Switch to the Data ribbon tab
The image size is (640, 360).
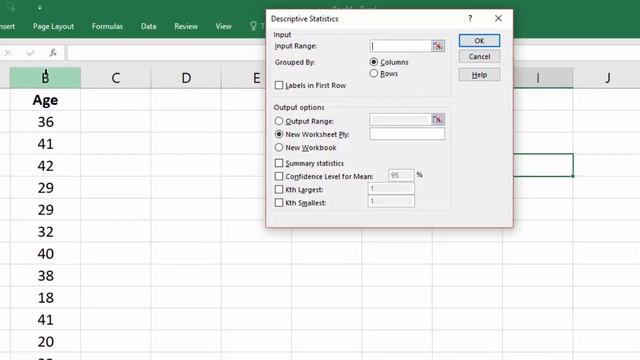coord(149,26)
